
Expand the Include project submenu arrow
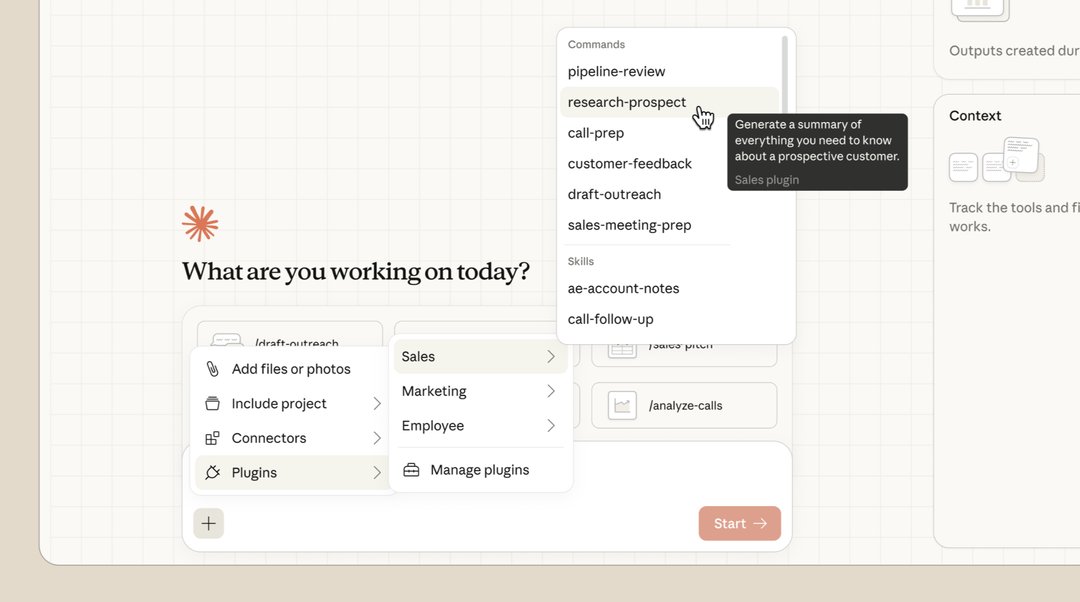[377, 404]
